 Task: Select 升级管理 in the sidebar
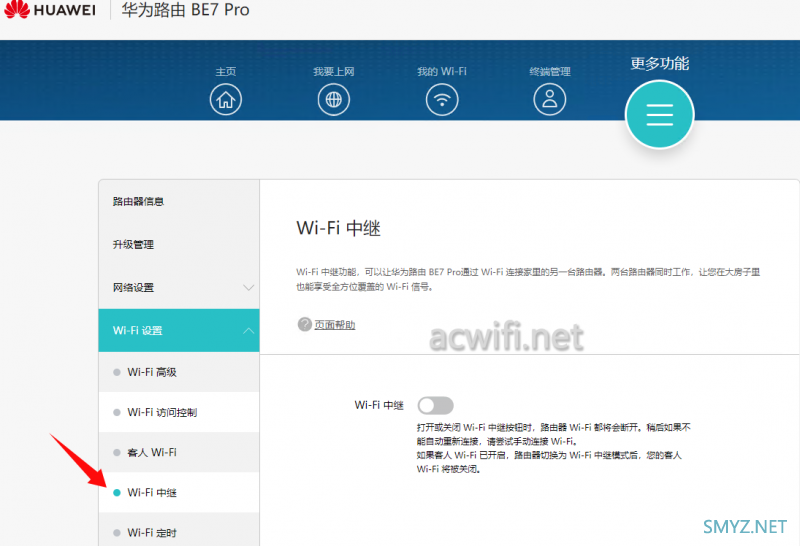[179, 244]
